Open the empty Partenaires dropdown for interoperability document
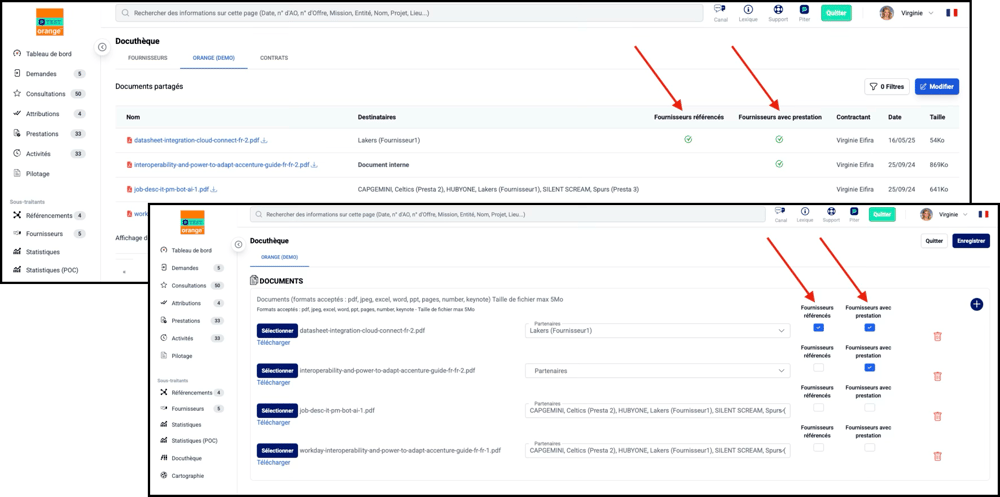The image size is (1000, 497). (x=657, y=371)
